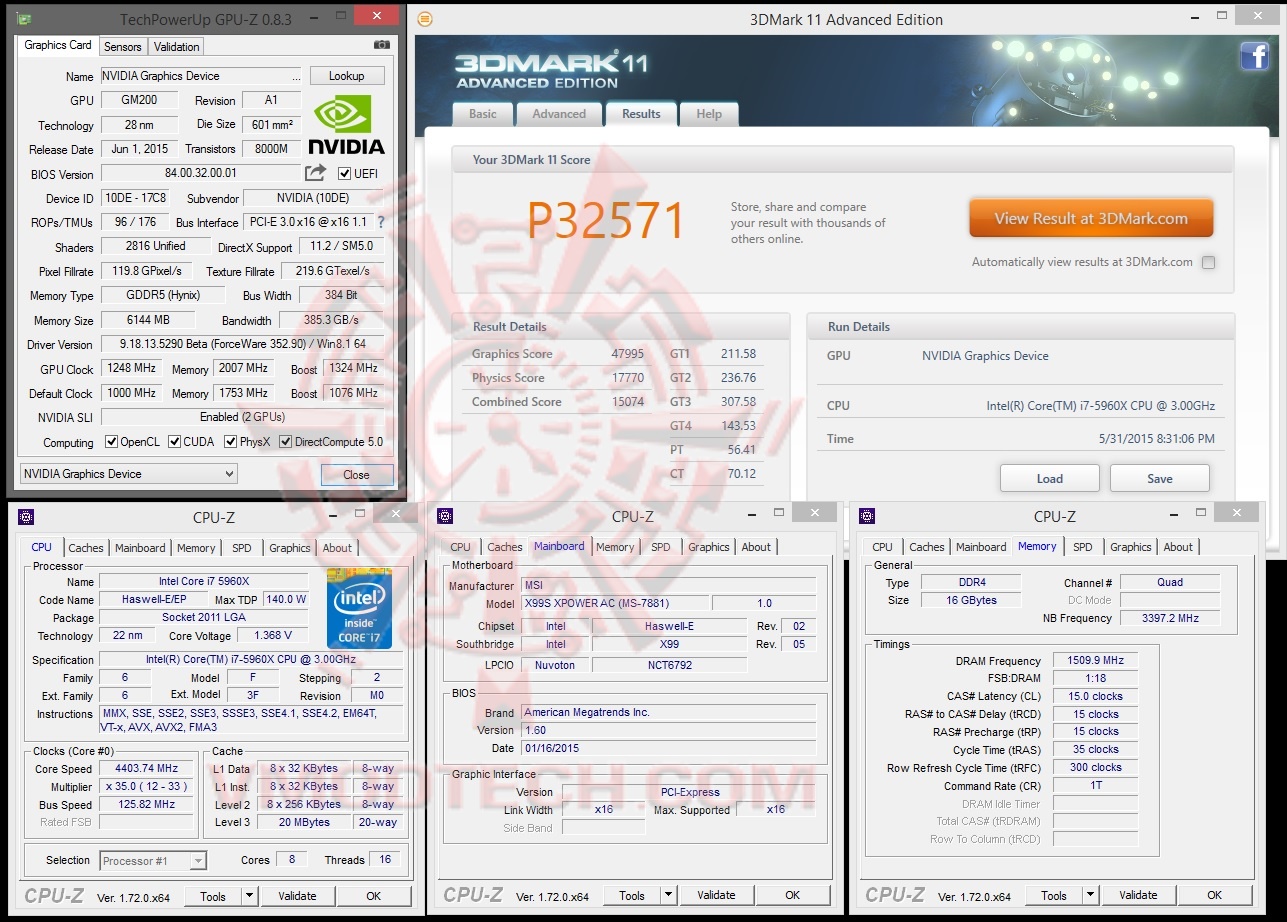Screen dimensions: 1287x922
Task: Open the About tab in the CPU-Z Memory window
Action: pos(1178,547)
